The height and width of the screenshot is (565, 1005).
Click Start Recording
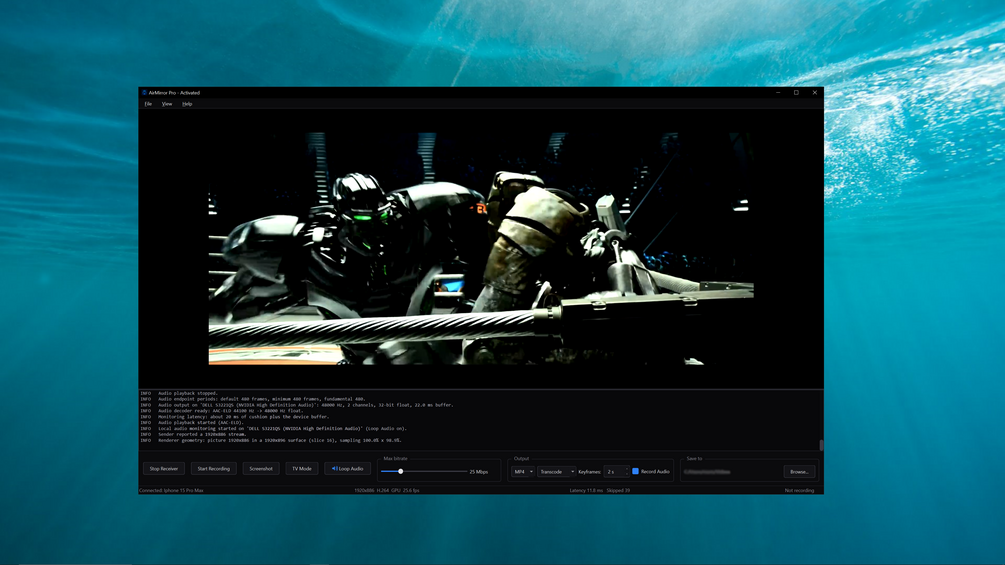(x=213, y=469)
